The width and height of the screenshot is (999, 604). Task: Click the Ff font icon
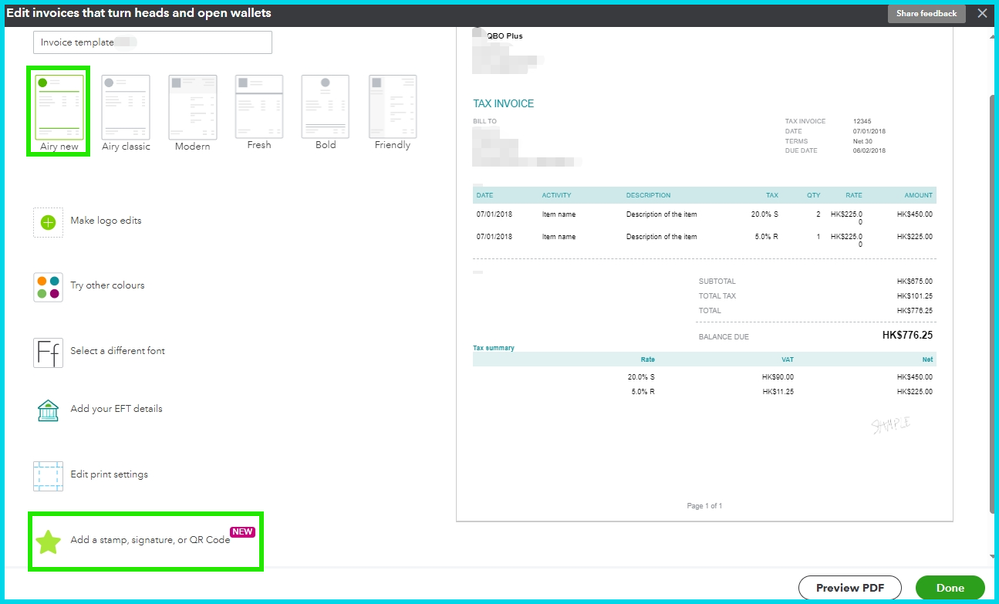click(x=48, y=352)
